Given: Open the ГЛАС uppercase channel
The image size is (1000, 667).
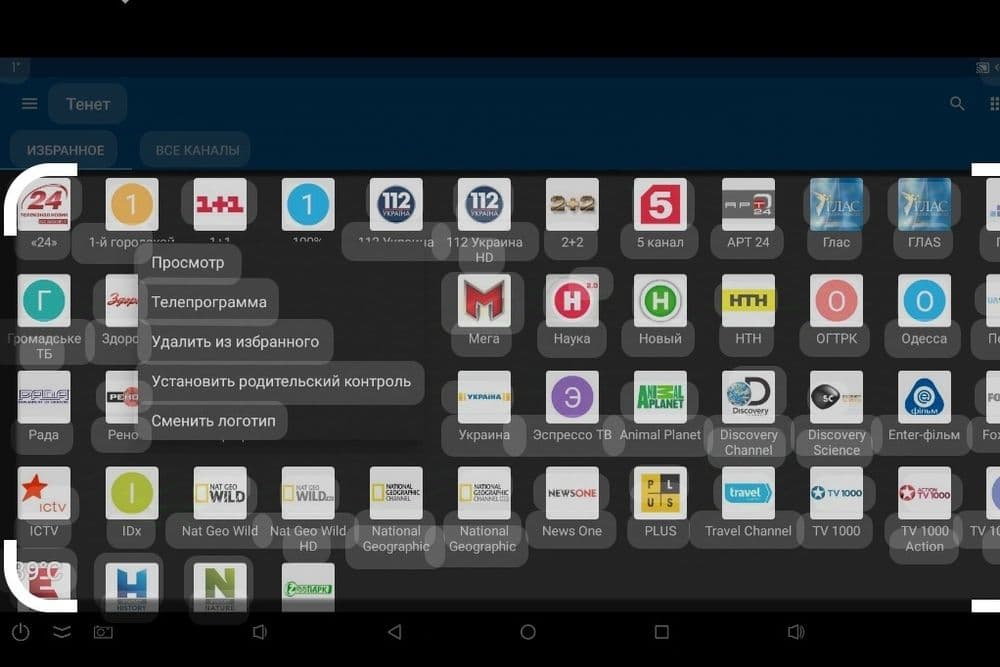Looking at the screenshot, I should 924,204.
